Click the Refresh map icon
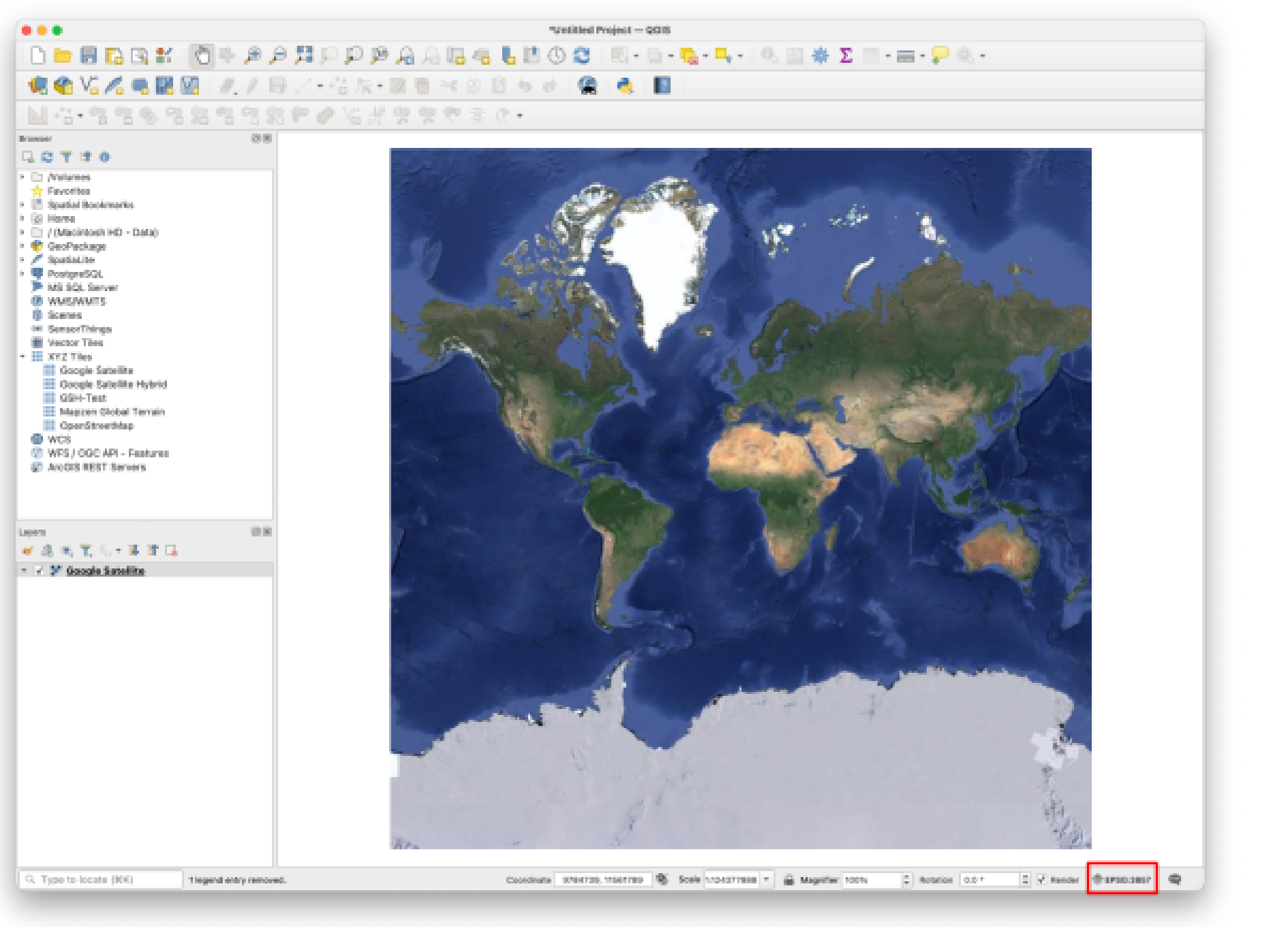Screen dimensions: 1288x927 (582, 55)
